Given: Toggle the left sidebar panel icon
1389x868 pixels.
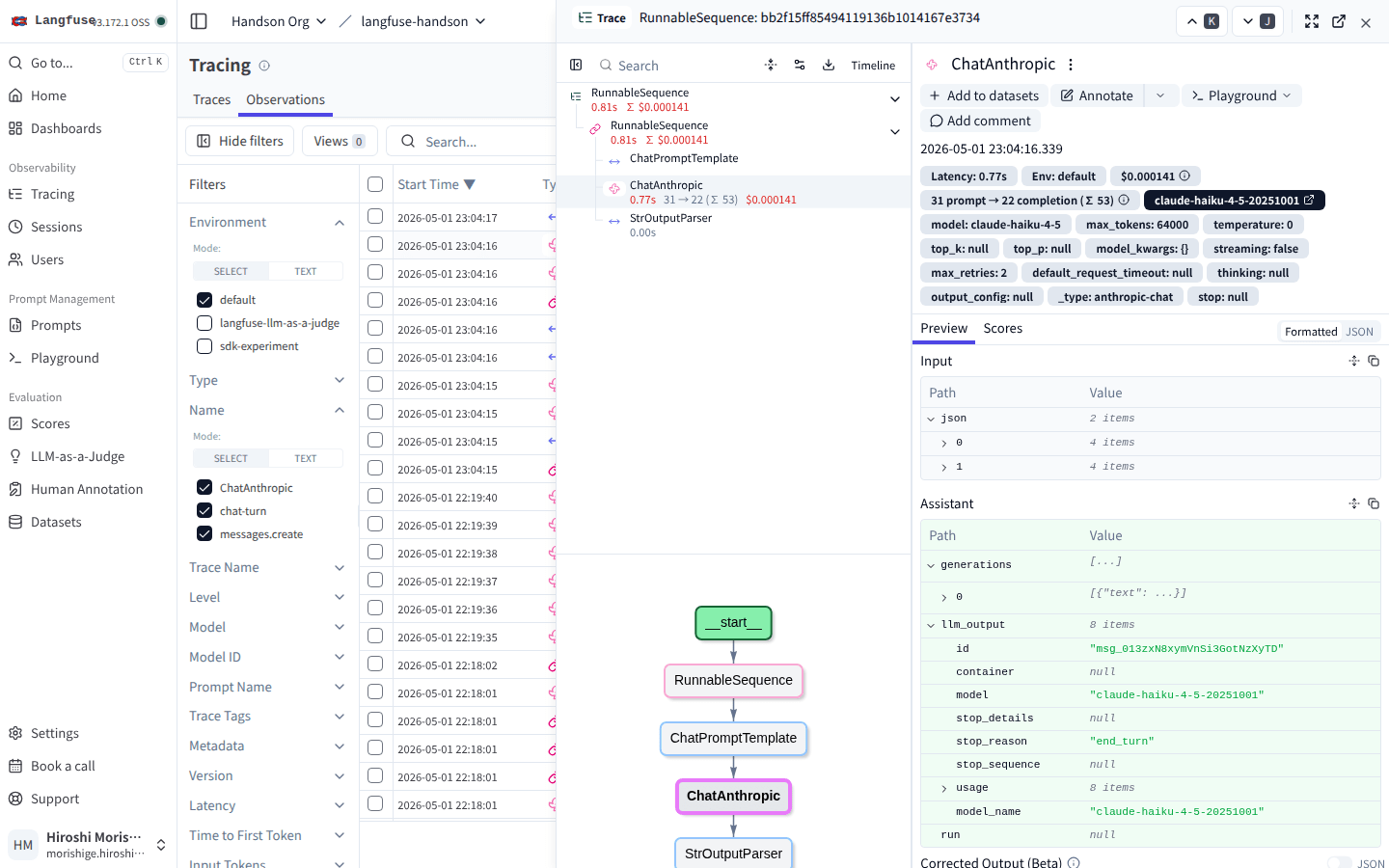Looking at the screenshot, I should [199, 21].
